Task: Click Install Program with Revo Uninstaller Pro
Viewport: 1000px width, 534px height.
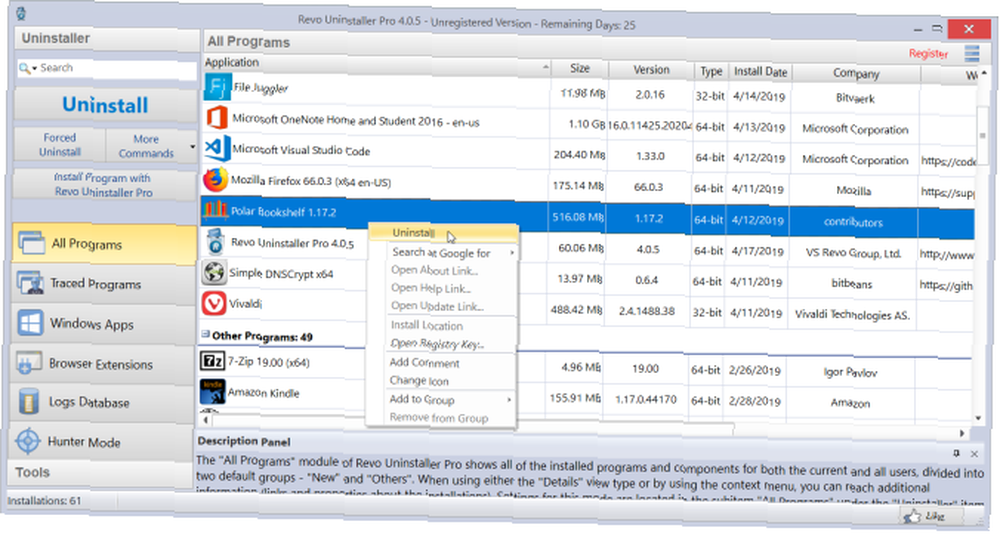Action: 104,185
